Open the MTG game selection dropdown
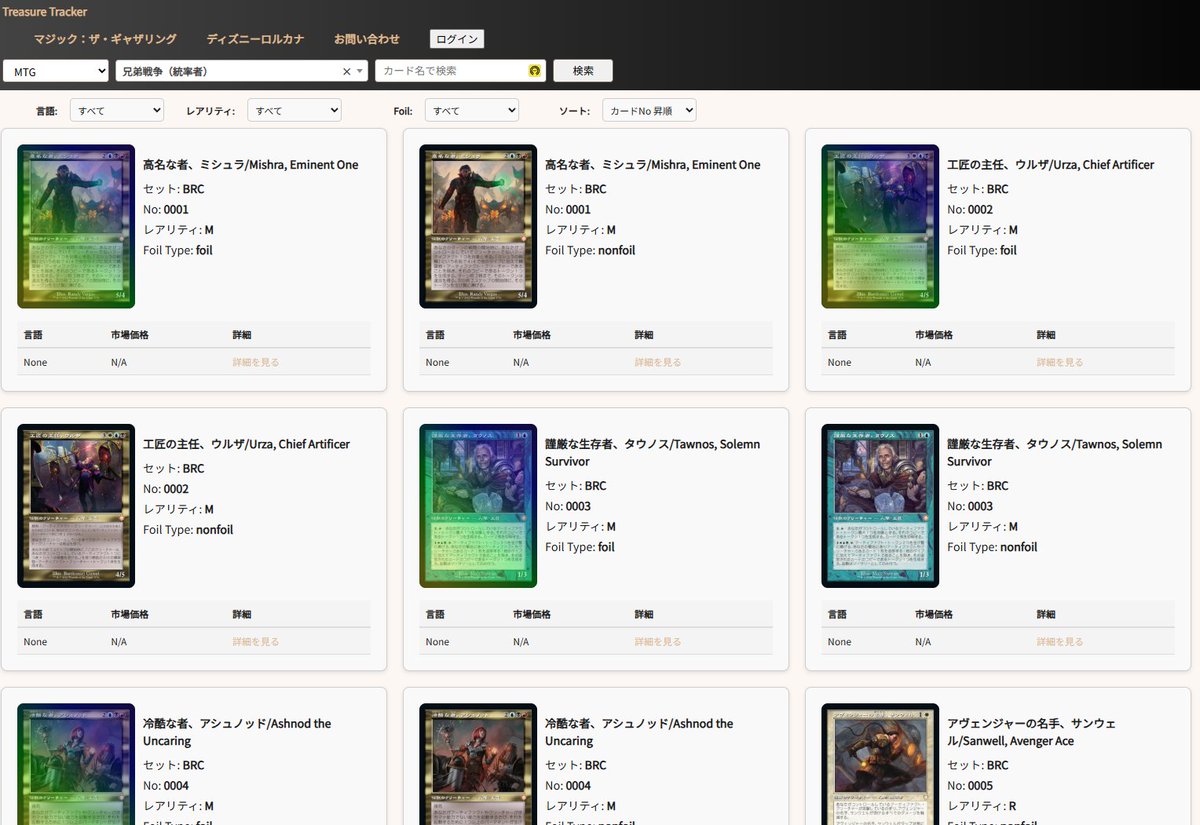The height and width of the screenshot is (825, 1200). pyautogui.click(x=55, y=71)
